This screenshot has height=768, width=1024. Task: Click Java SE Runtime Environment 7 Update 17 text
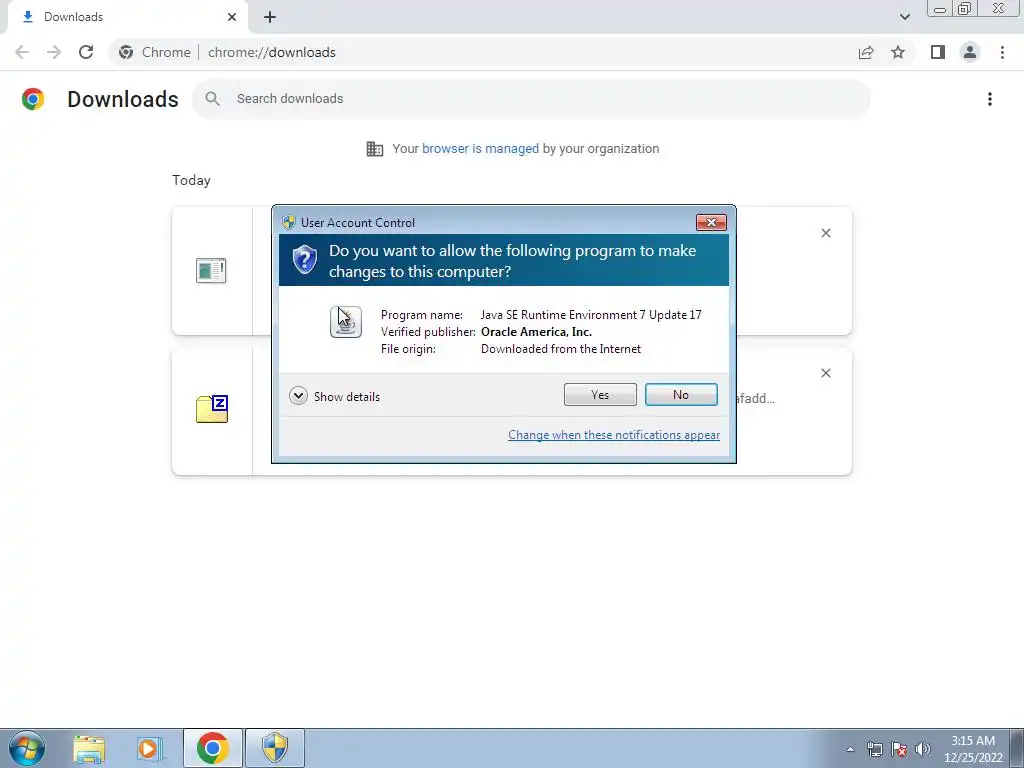point(591,315)
